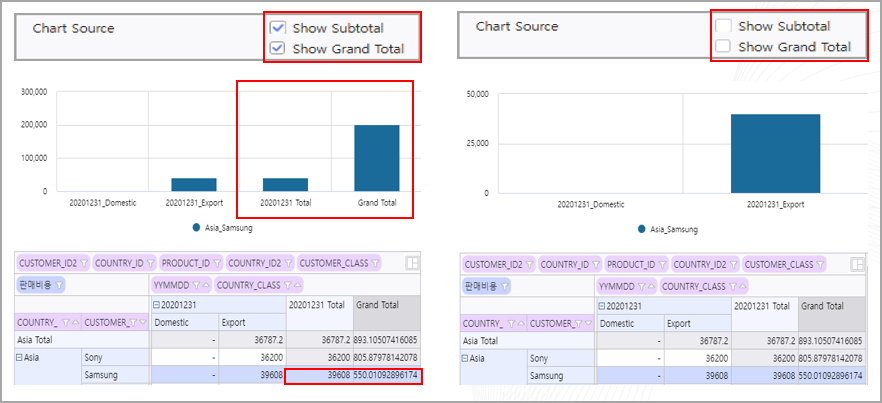882x403 pixels.
Task: Click 20201231_Export bar in right chart
Action: (x=776, y=154)
